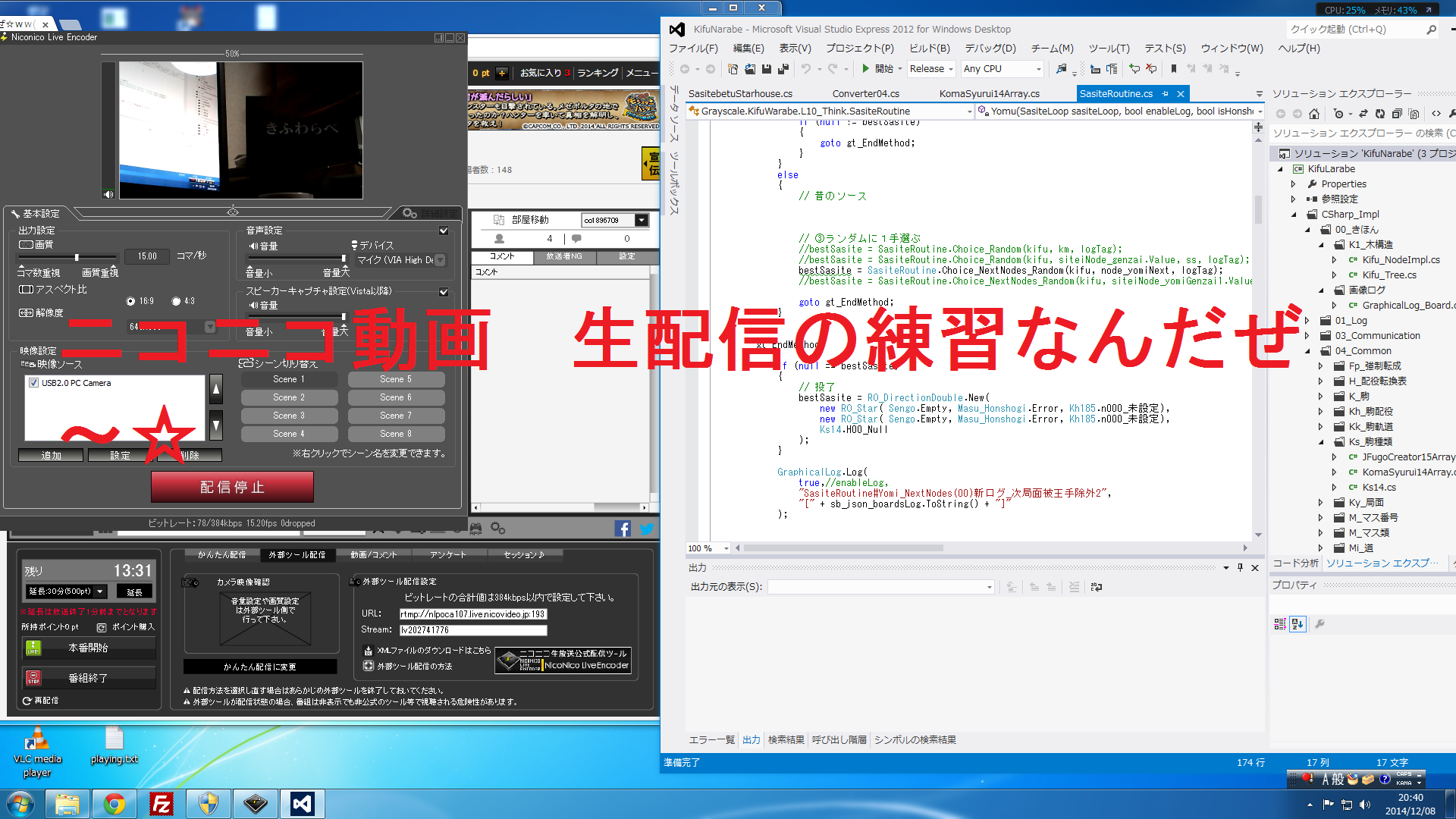Uncheck the USB2.0 PC Camera source
The image size is (1456, 819).
33,383
